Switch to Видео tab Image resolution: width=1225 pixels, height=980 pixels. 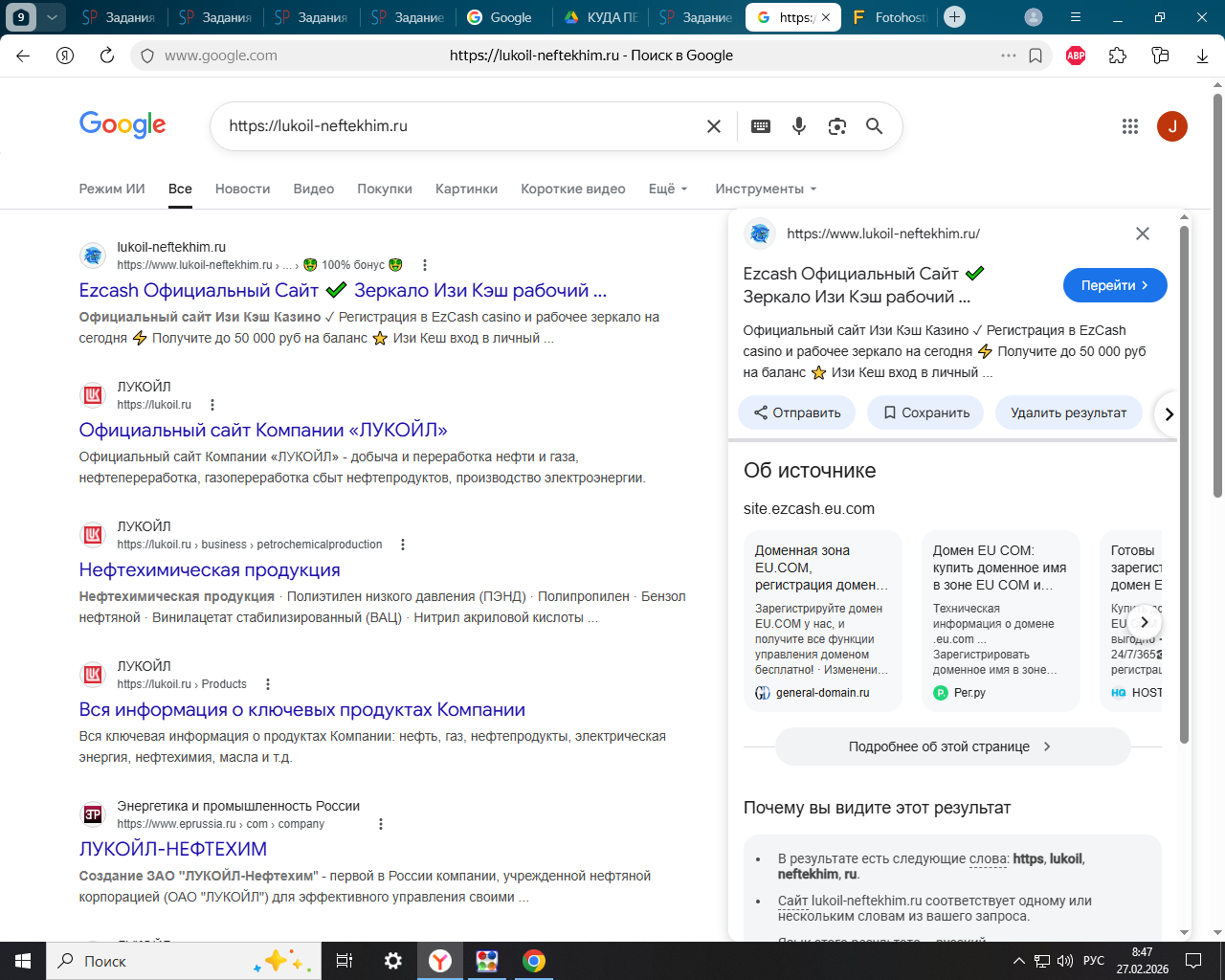(x=314, y=189)
